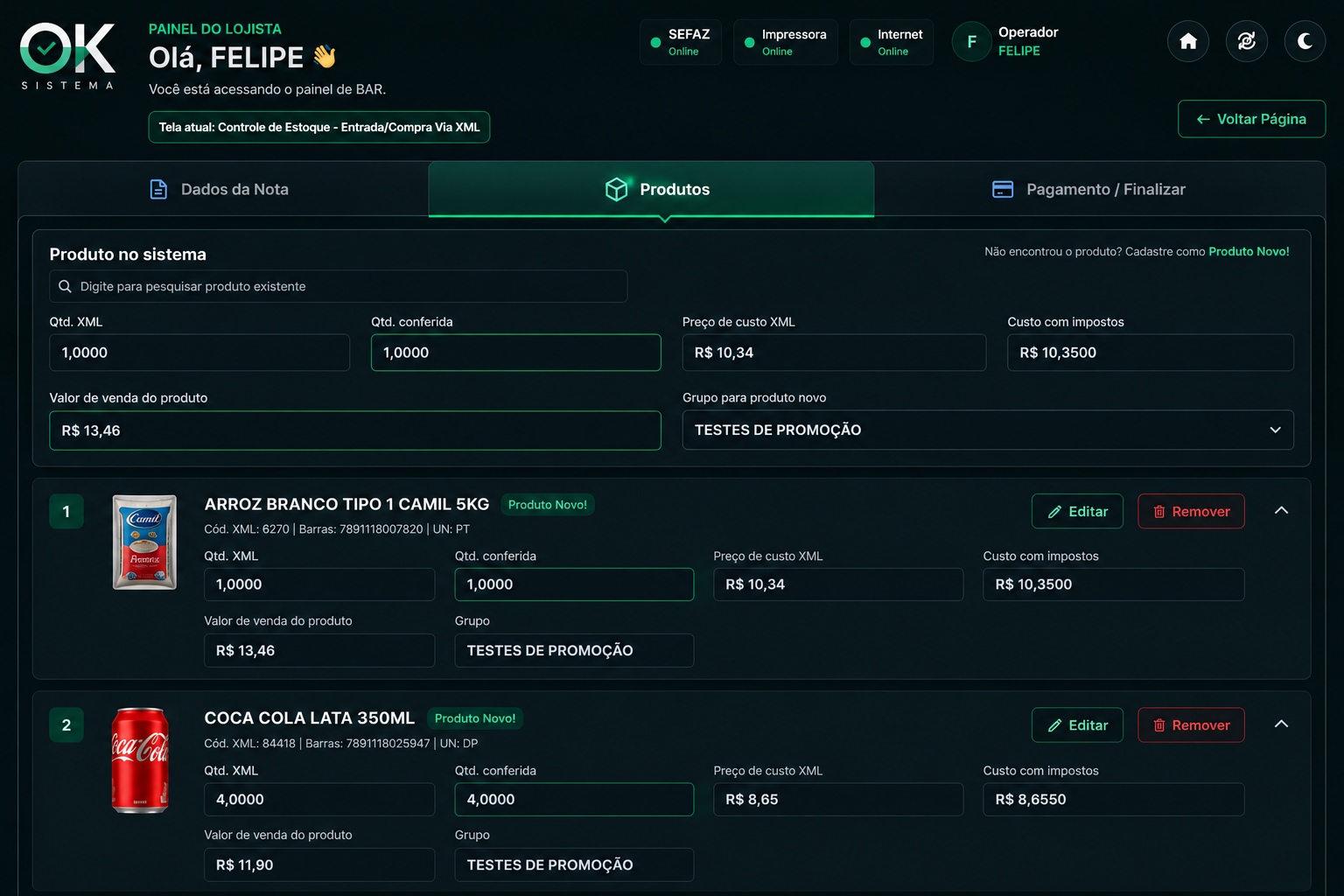Viewport: 1344px width, 896px height.
Task: Go to Pagamento / Finalizar tab
Action: [x=1099, y=189]
